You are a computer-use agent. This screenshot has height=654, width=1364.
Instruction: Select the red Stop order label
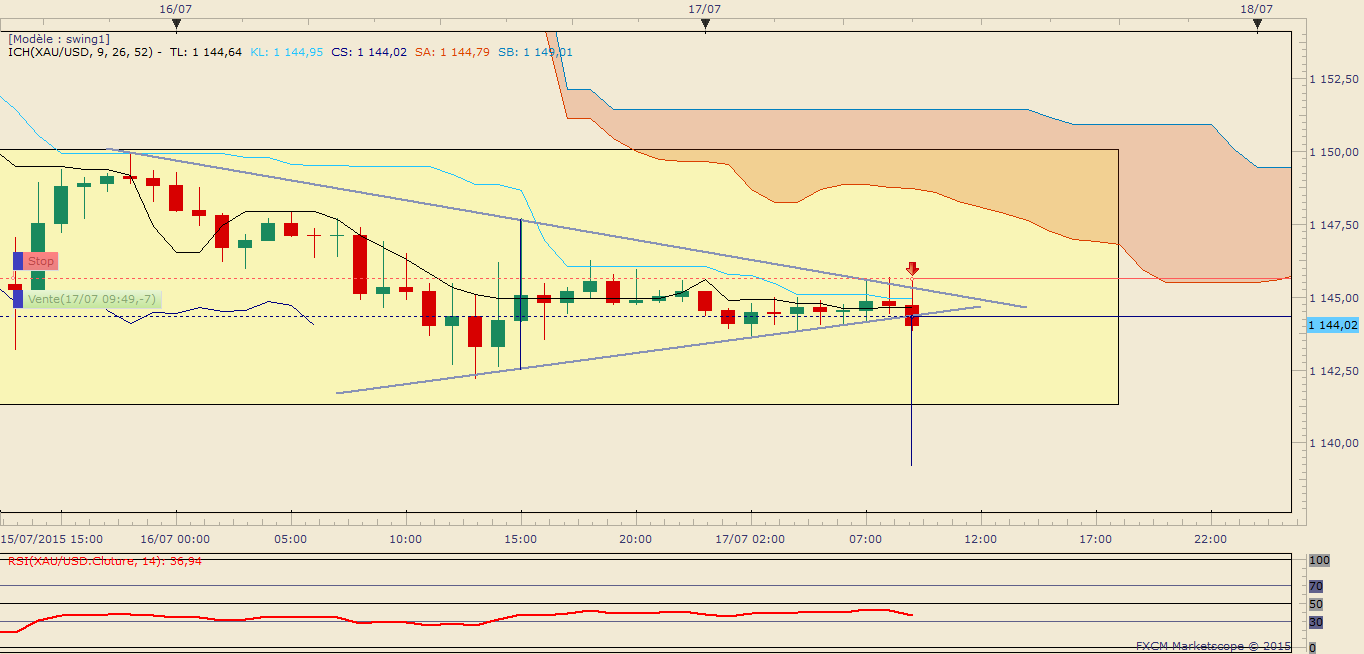point(40,261)
